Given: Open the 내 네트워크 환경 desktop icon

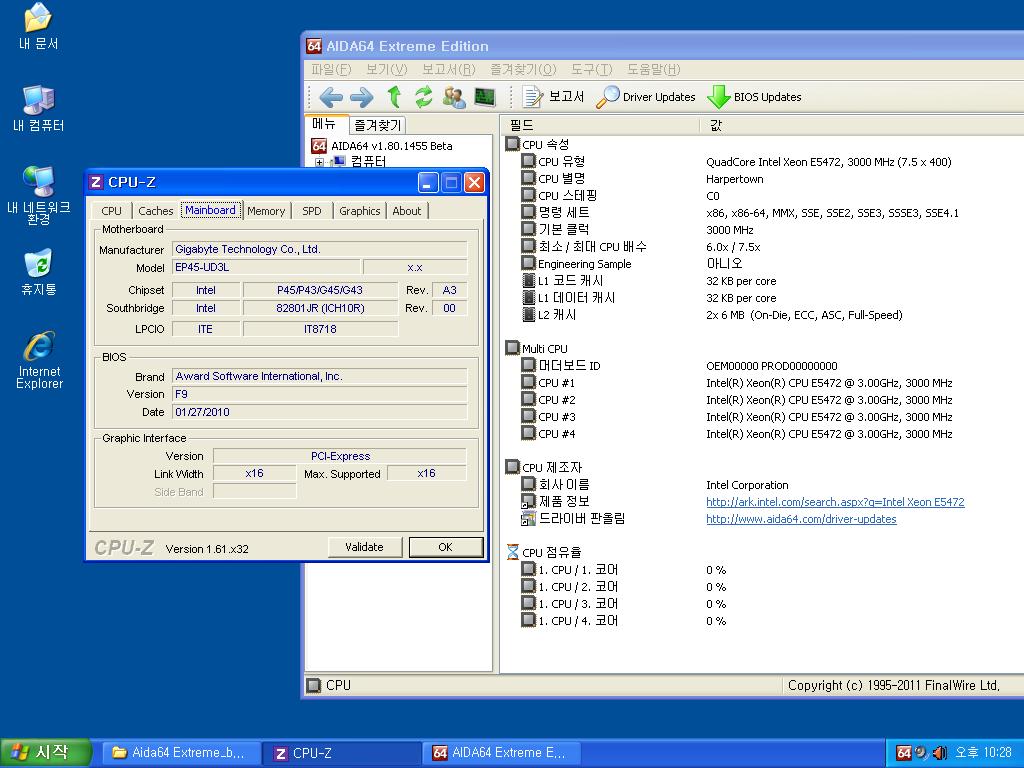Looking at the screenshot, I should pos(39,195).
